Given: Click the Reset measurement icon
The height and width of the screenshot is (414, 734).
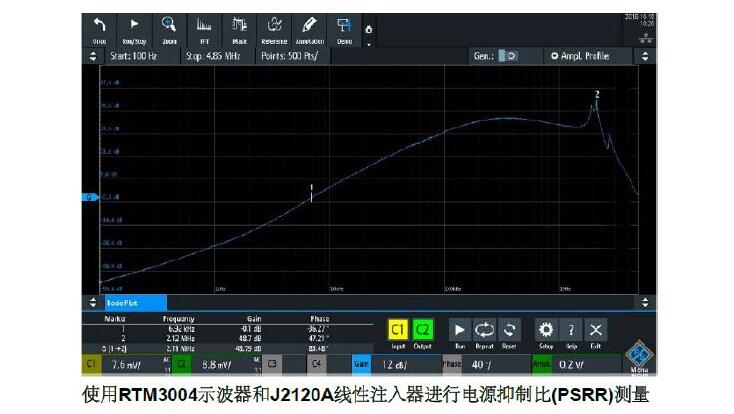Looking at the screenshot, I should (509, 330).
